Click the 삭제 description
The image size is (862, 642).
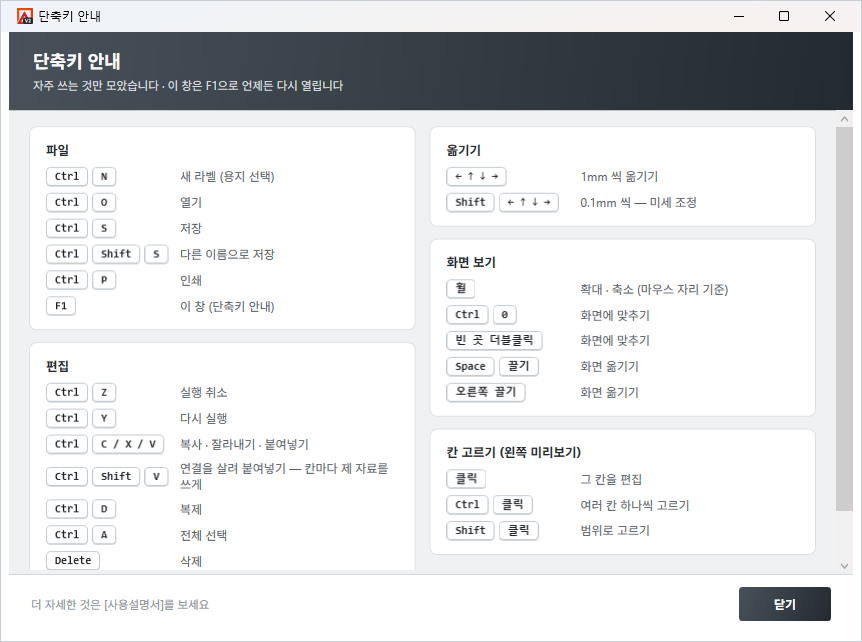[x=191, y=561]
